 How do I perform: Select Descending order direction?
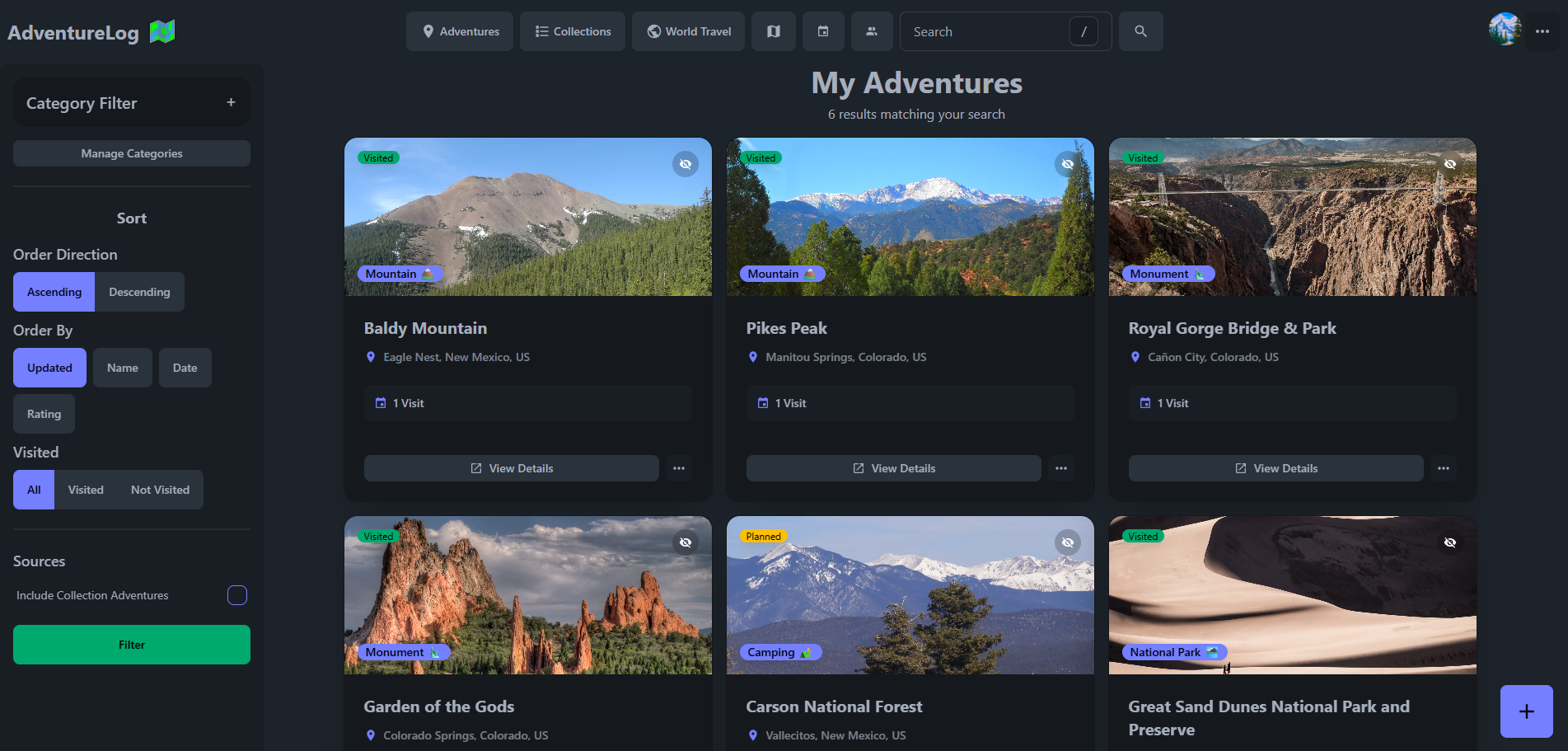pos(139,292)
